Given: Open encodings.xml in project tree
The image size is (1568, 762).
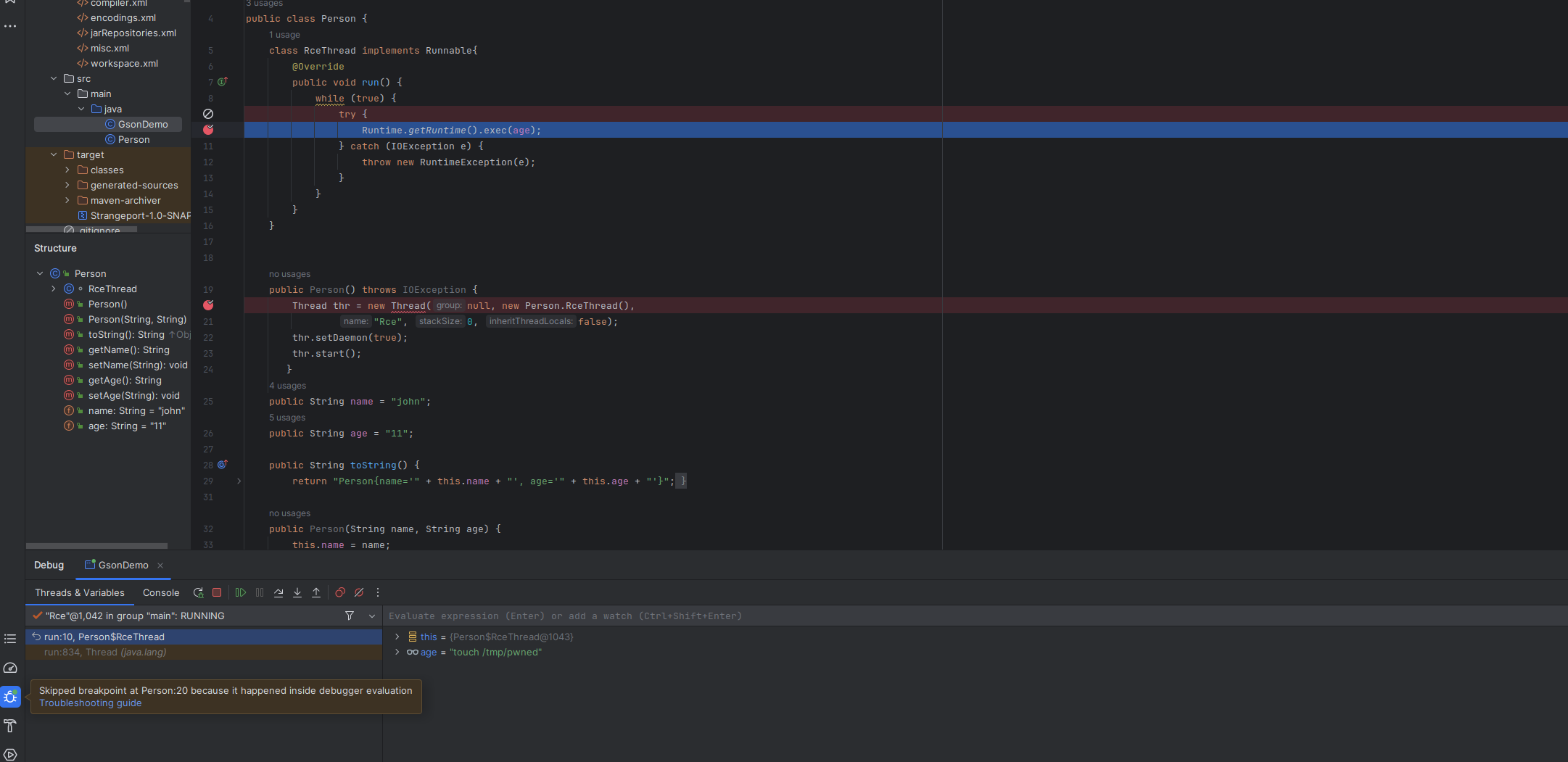Looking at the screenshot, I should 117,17.
